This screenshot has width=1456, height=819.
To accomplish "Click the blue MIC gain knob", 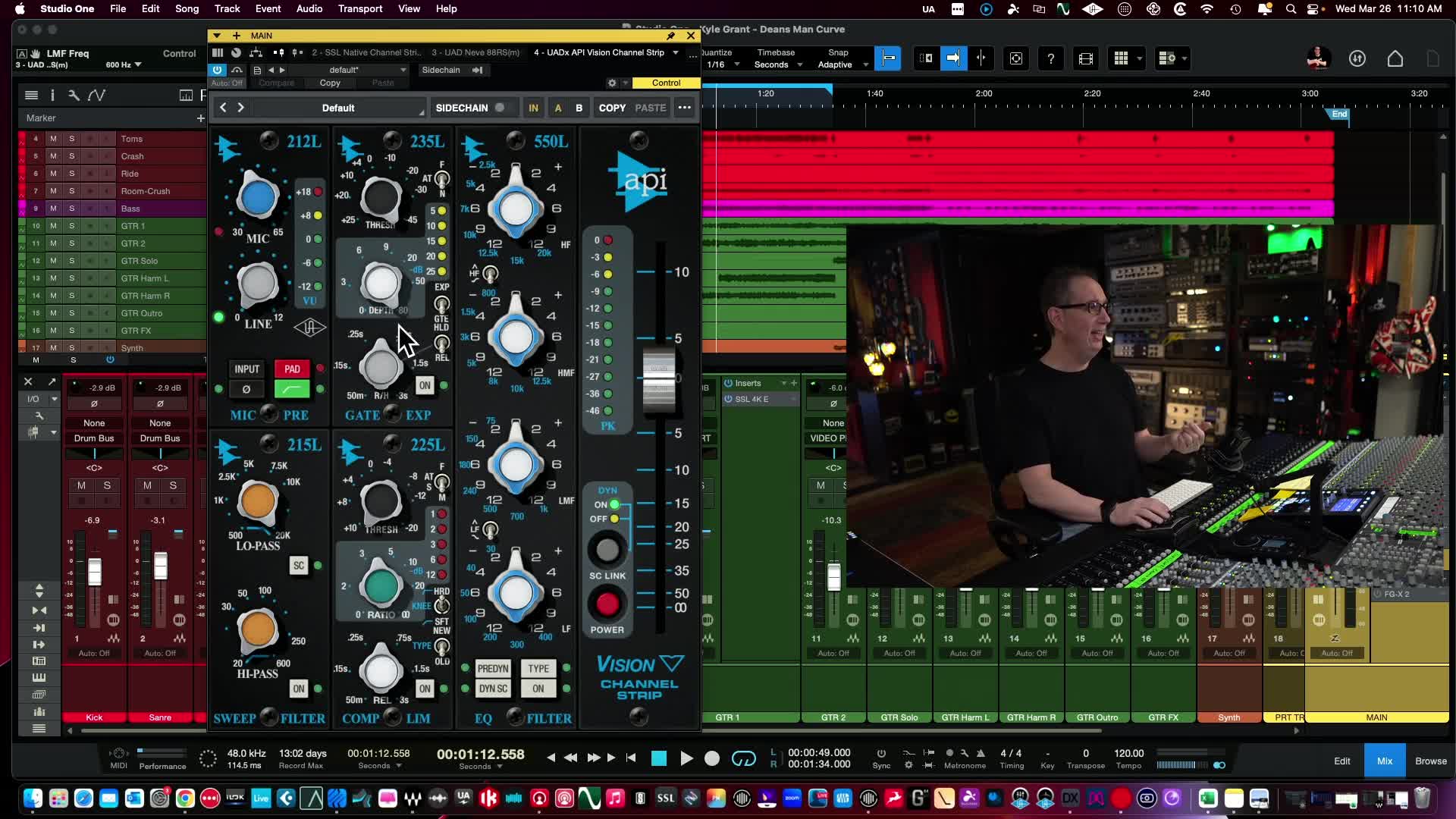I will pos(258,196).
